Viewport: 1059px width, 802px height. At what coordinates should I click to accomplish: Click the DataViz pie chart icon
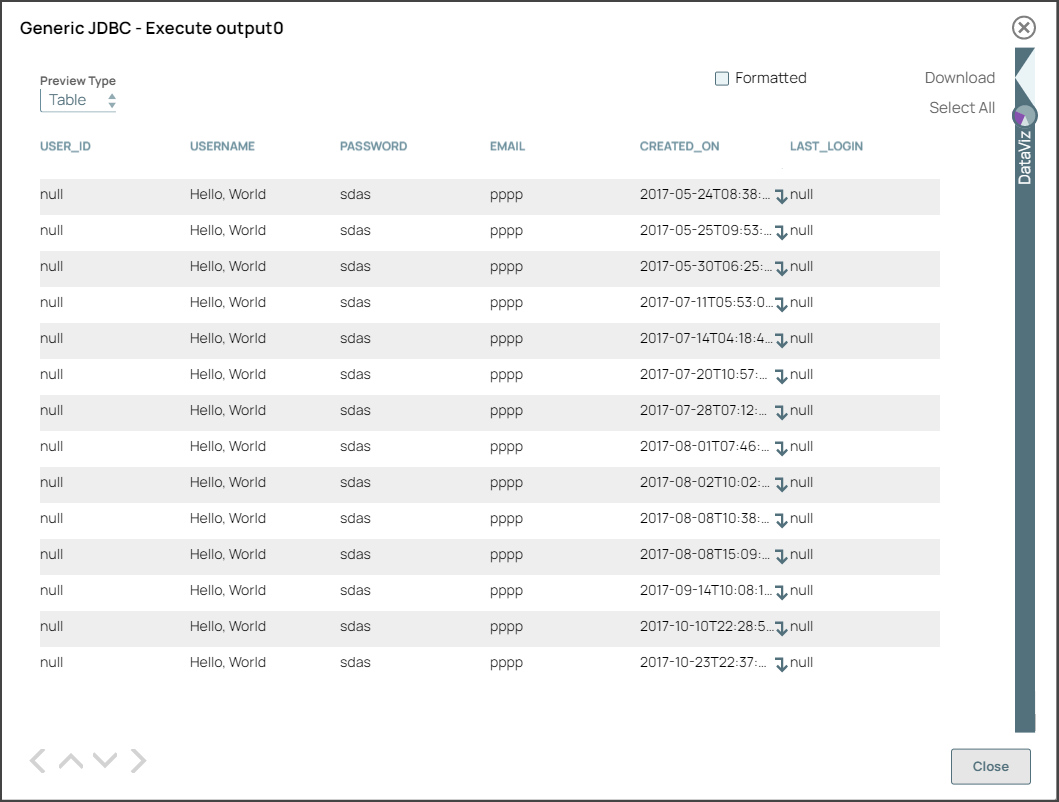[1024, 115]
